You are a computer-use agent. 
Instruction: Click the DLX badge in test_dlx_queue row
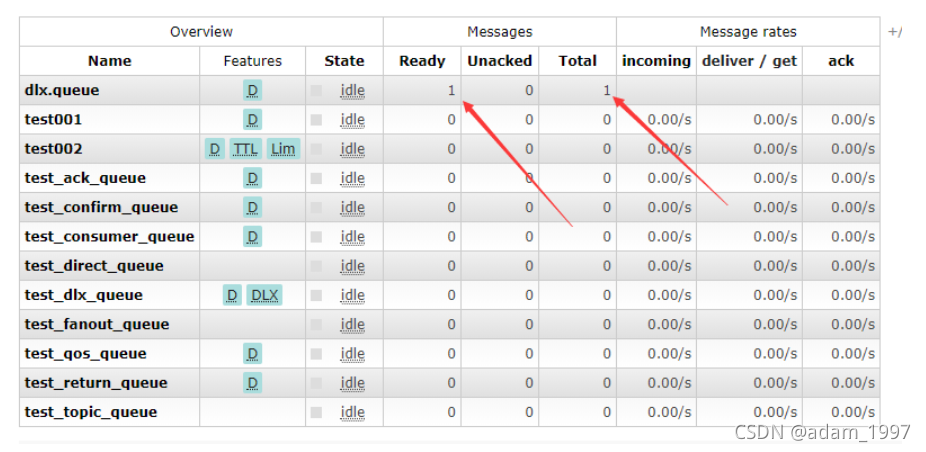(x=265, y=295)
